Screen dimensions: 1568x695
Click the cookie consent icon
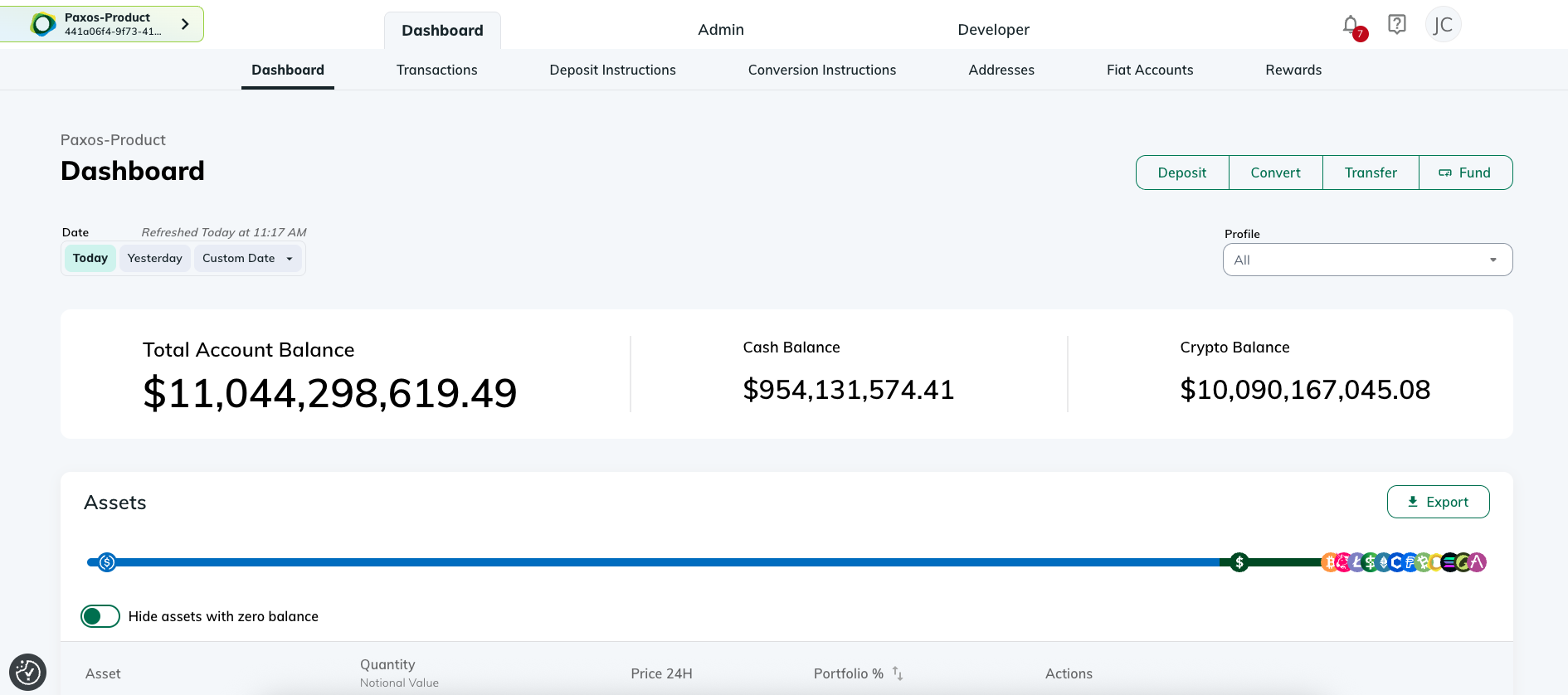click(x=27, y=672)
